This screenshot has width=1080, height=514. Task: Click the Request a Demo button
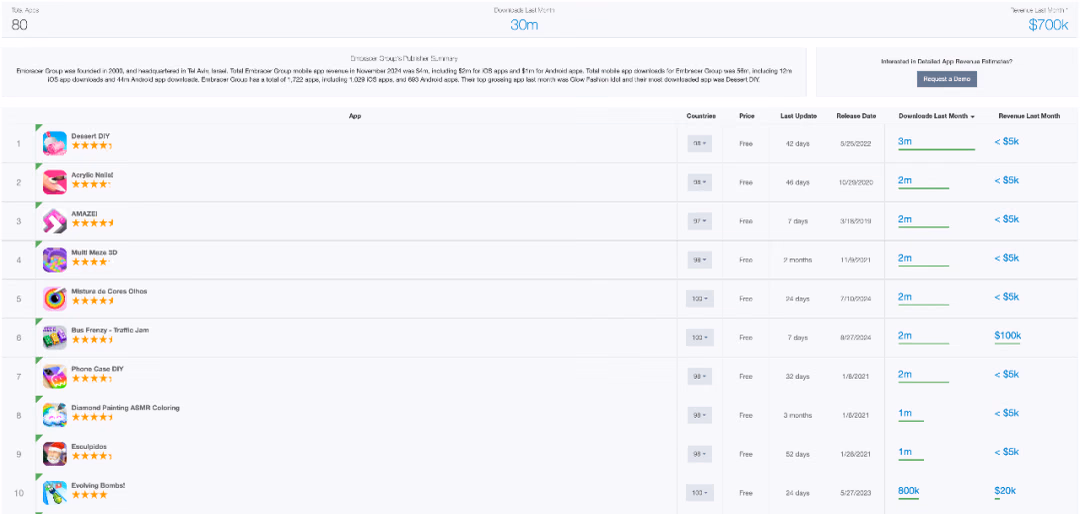[x=946, y=79]
